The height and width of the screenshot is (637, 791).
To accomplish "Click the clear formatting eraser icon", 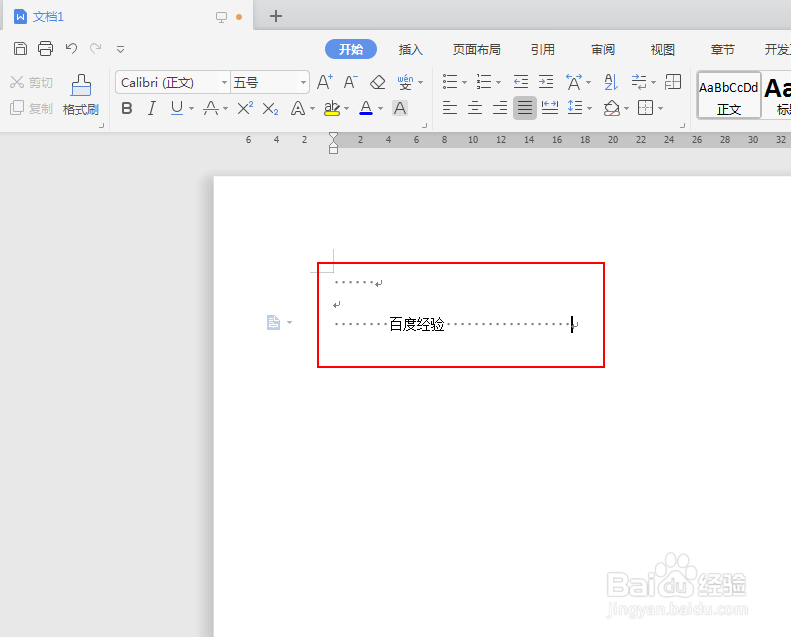I will (377, 82).
